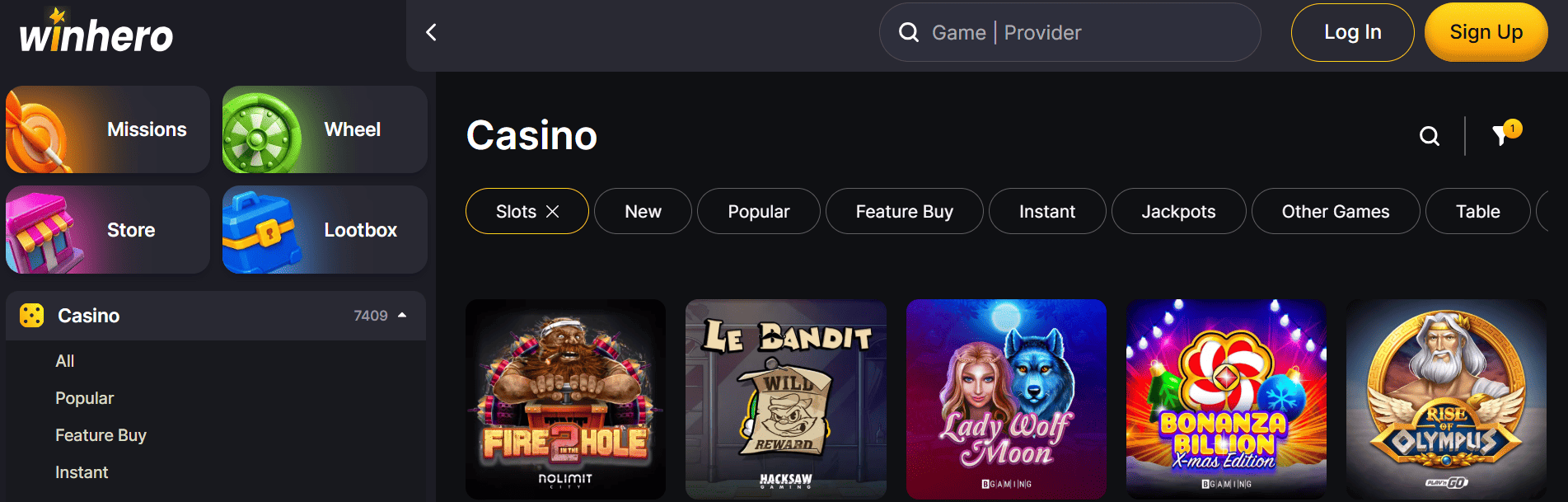Open the filter funnel icon
This screenshot has width=1568, height=502.
(1502, 135)
